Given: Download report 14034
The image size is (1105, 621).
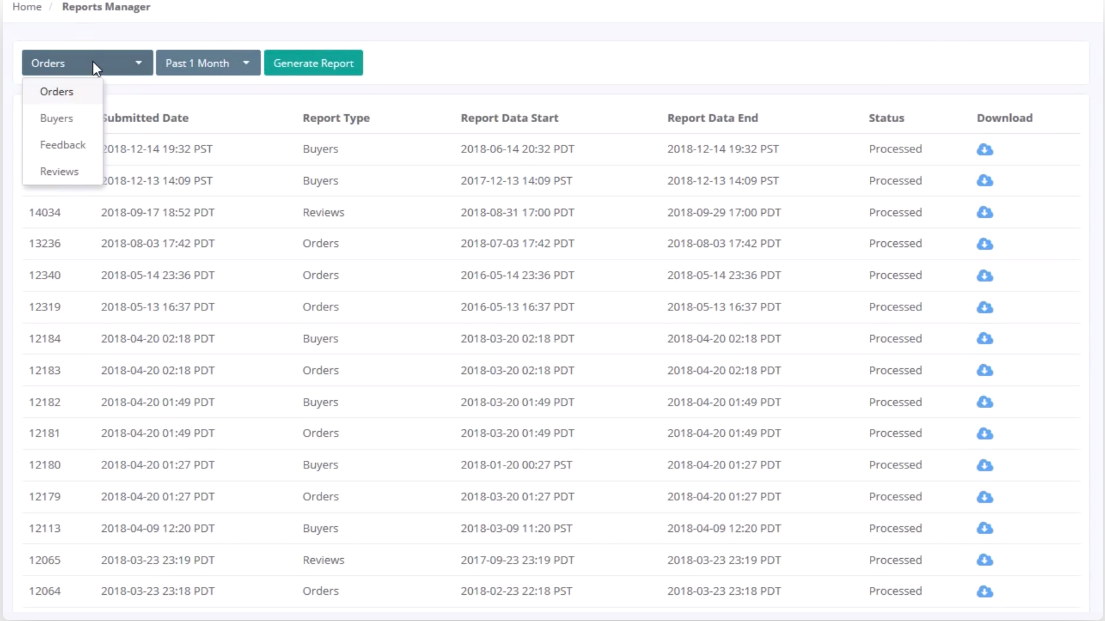Looking at the screenshot, I should point(984,212).
